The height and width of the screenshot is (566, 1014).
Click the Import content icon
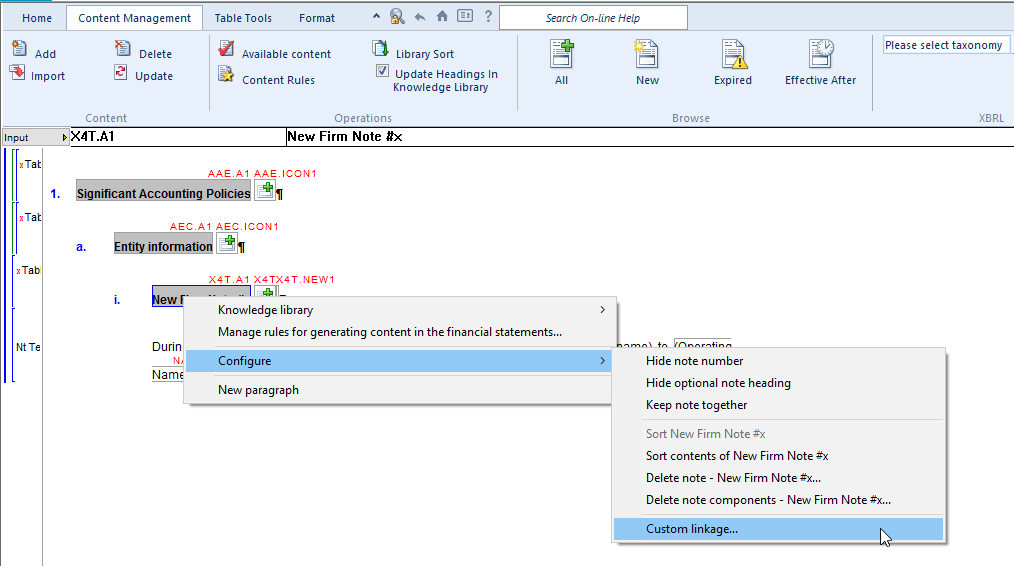pos(18,74)
